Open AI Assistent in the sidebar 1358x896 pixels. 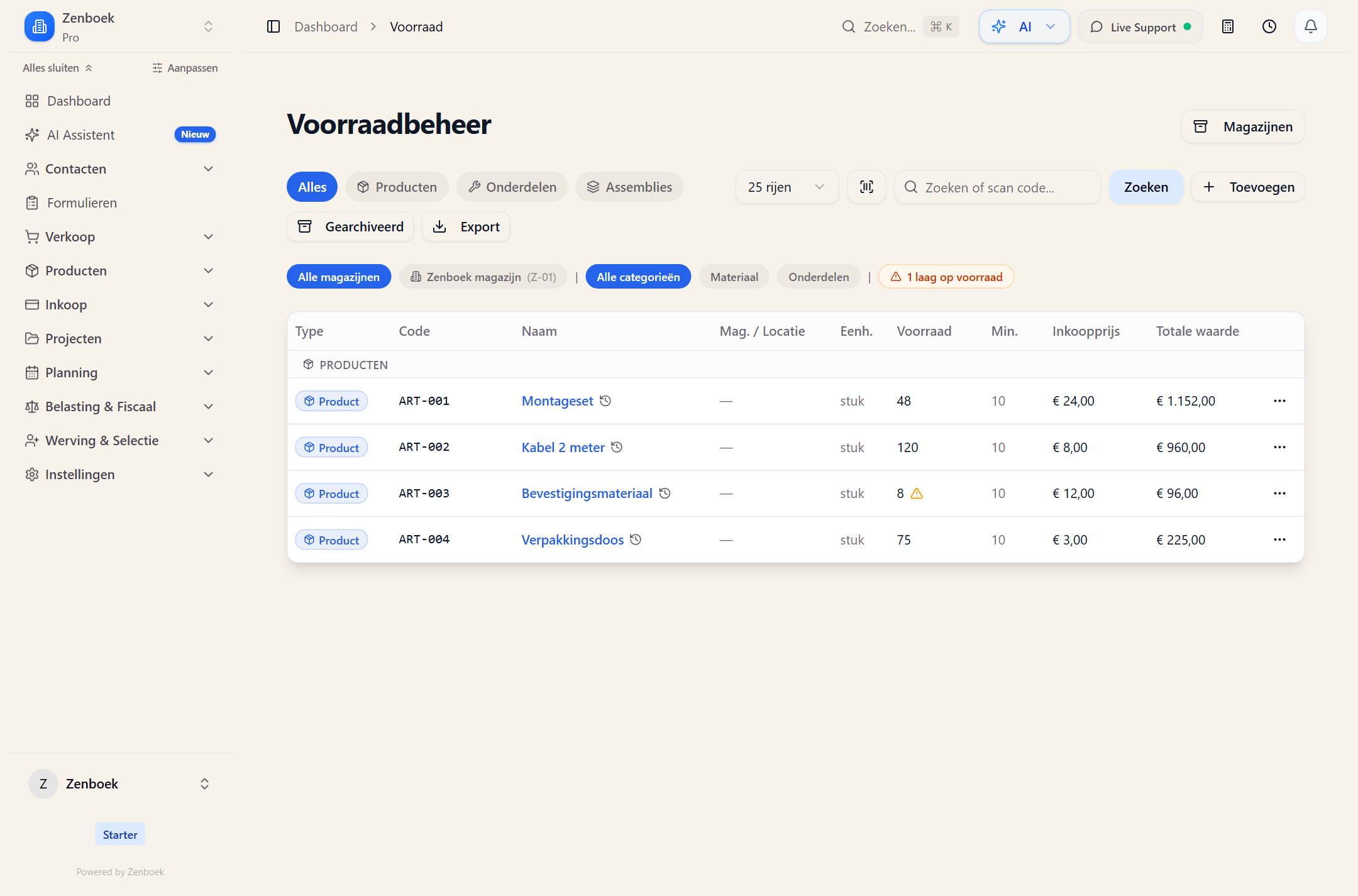(119, 135)
